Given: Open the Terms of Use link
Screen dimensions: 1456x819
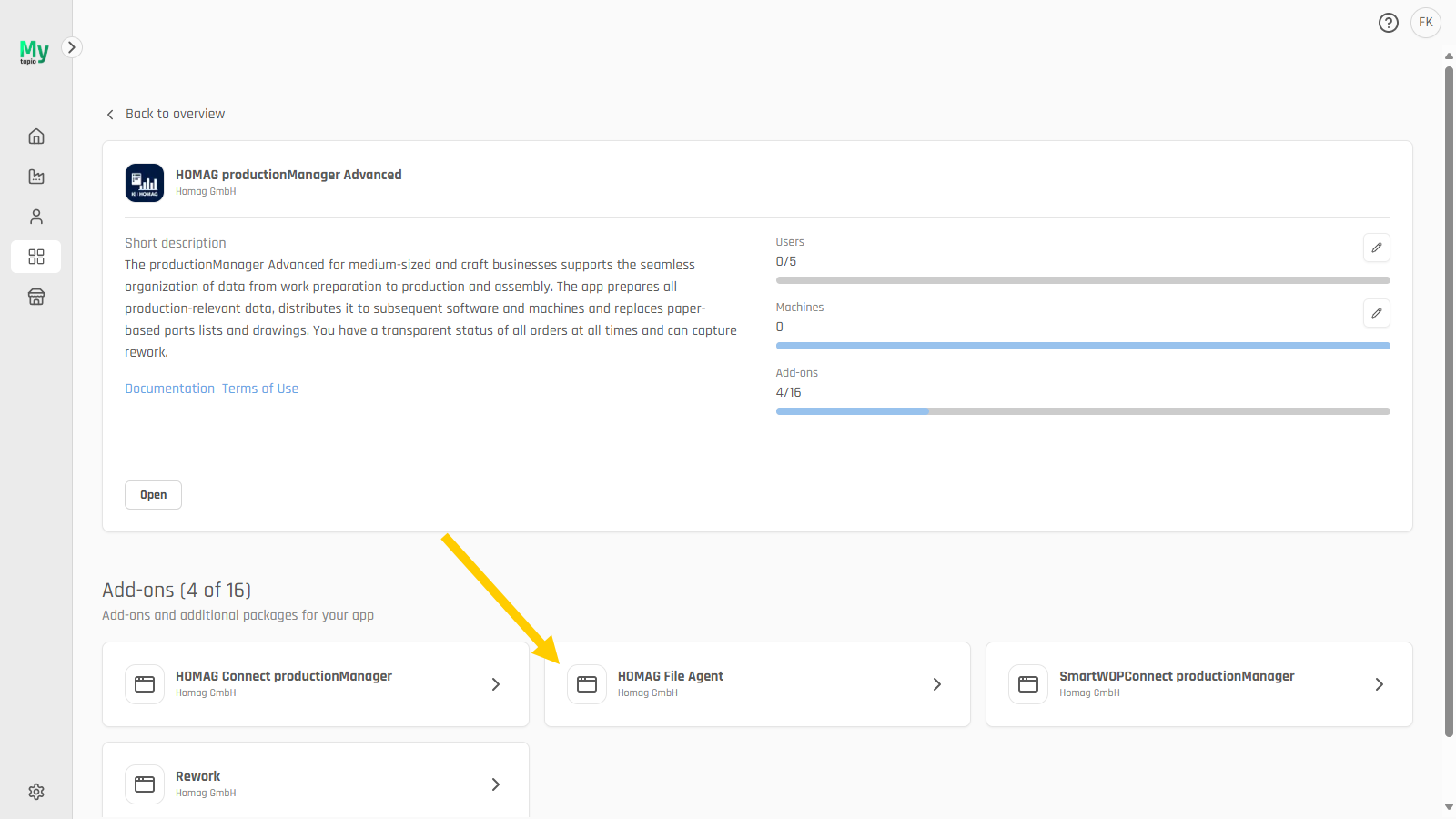Looking at the screenshot, I should click(260, 389).
